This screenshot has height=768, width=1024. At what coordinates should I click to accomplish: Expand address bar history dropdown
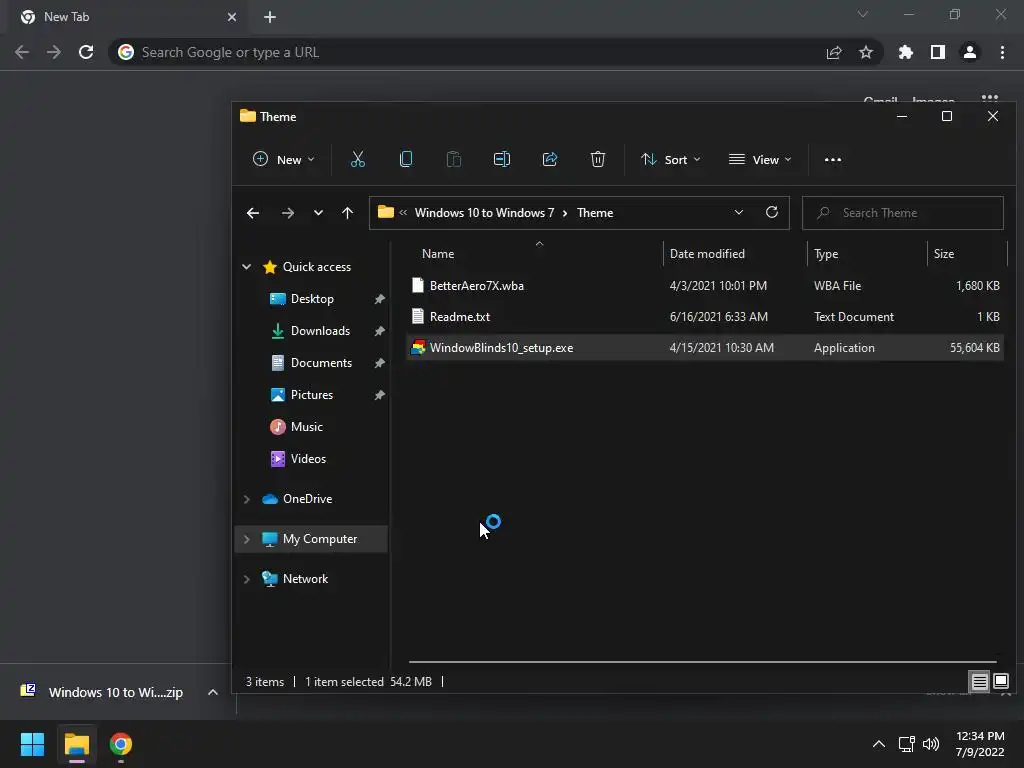(x=739, y=212)
